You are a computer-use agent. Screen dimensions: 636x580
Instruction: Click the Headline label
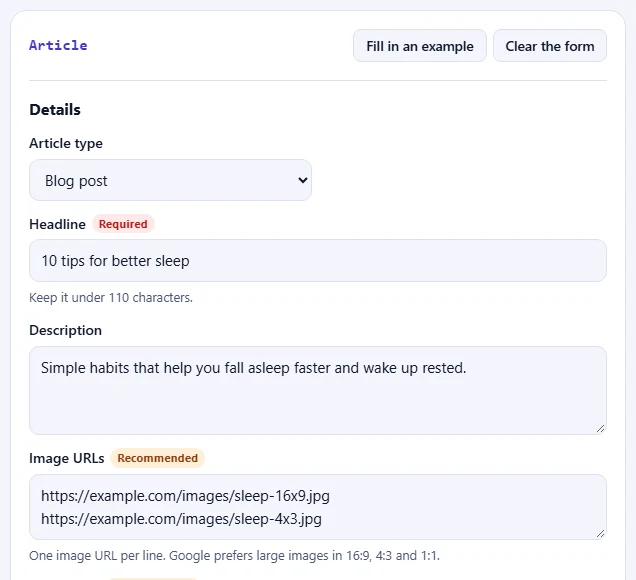click(x=57, y=224)
